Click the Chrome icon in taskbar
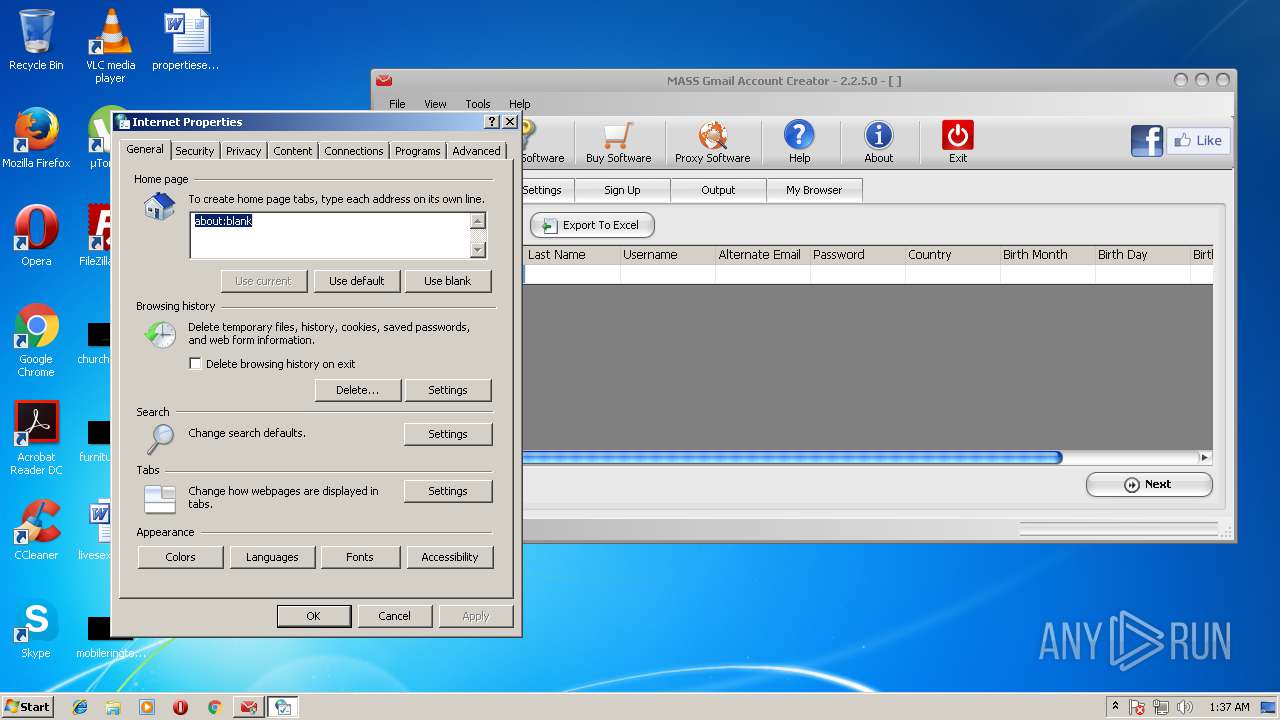Screen dimensions: 1280x720 tap(214, 707)
